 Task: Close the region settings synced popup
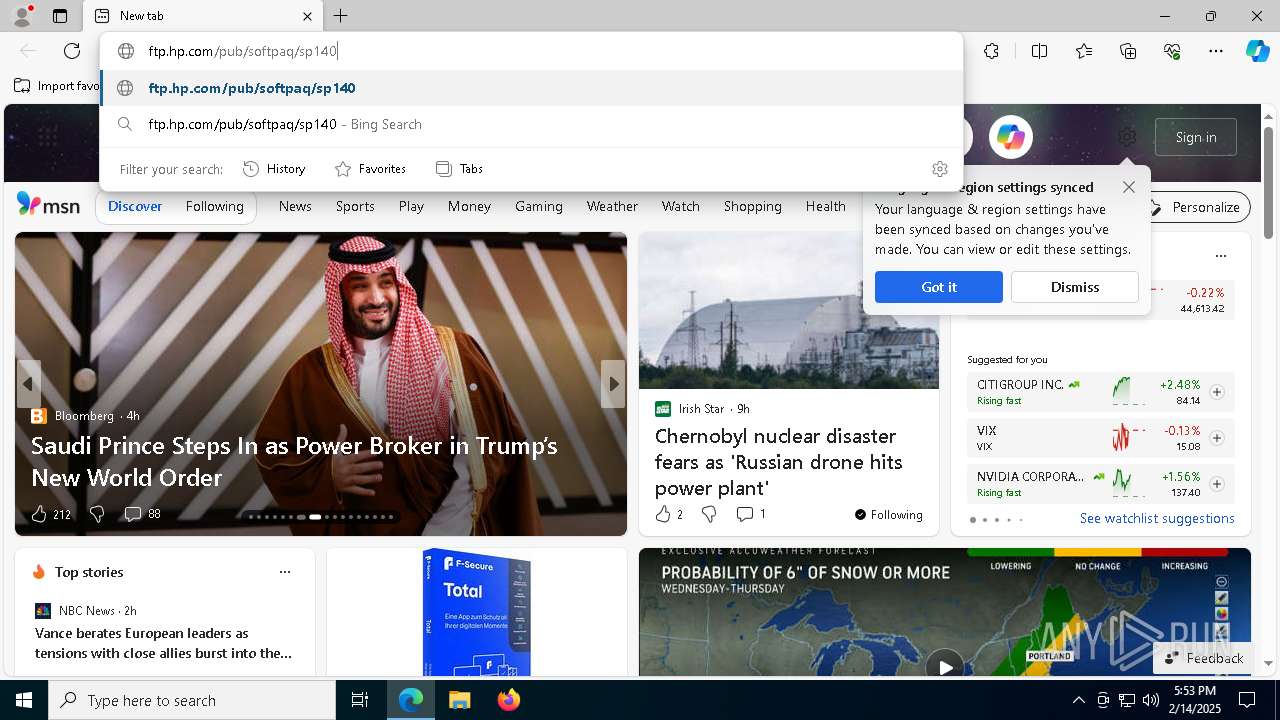pyautogui.click(x=1129, y=187)
